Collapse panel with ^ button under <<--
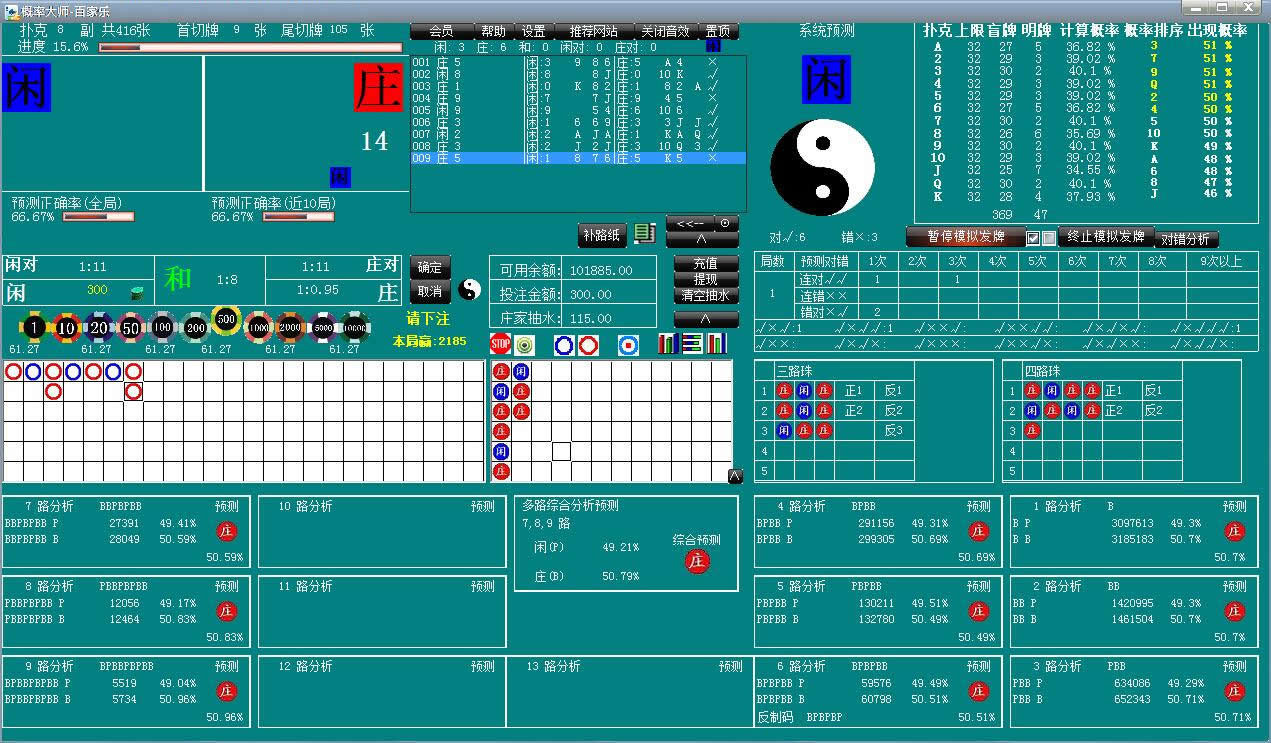 point(701,240)
